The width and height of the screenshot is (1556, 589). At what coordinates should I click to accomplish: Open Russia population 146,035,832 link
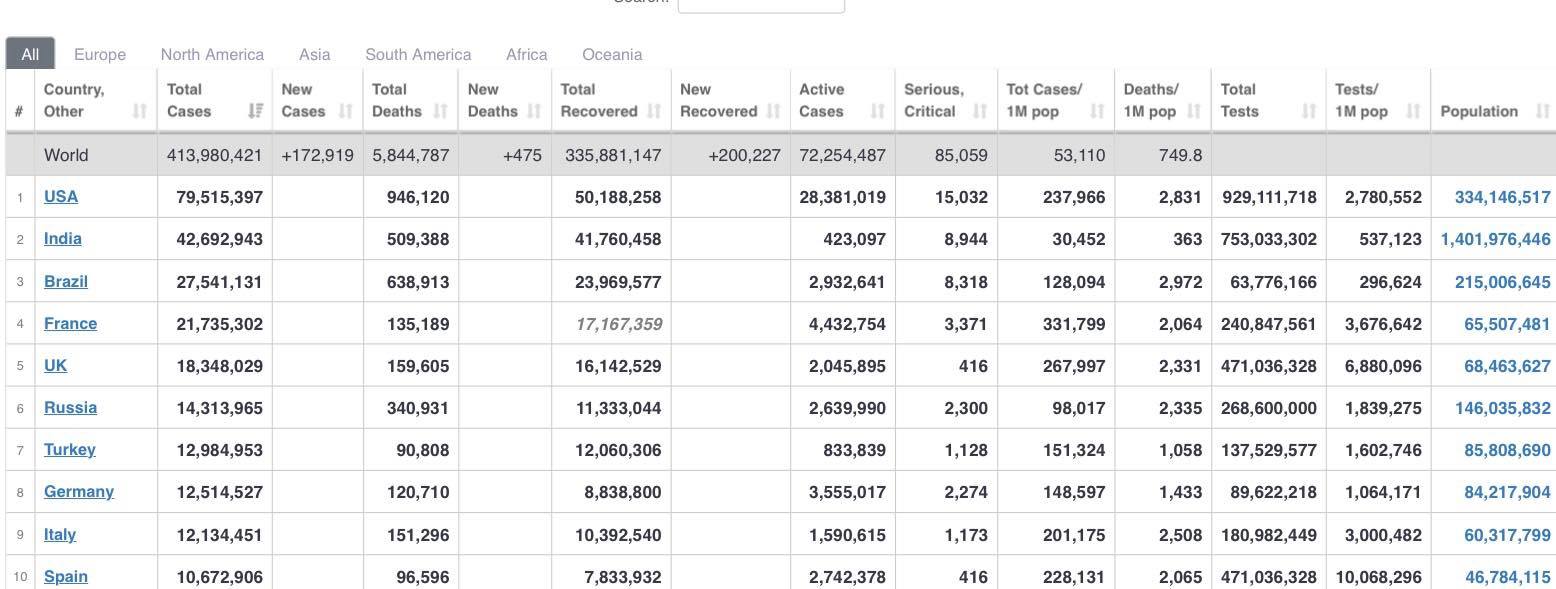pyautogui.click(x=1502, y=408)
